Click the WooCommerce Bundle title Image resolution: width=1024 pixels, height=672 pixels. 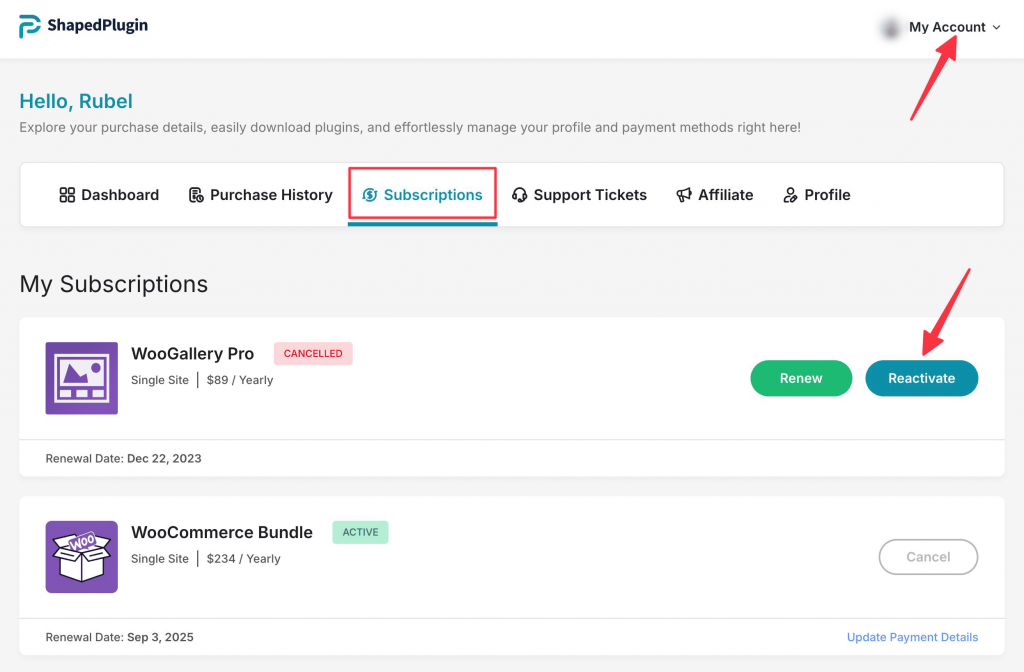coord(222,532)
